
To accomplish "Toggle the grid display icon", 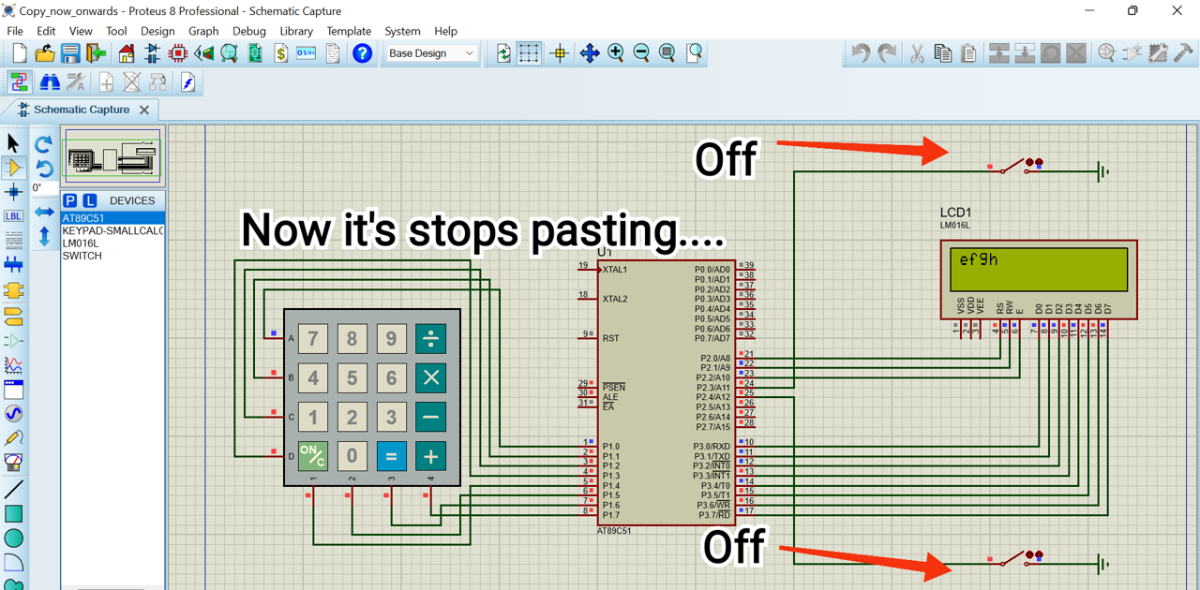I will click(530, 53).
